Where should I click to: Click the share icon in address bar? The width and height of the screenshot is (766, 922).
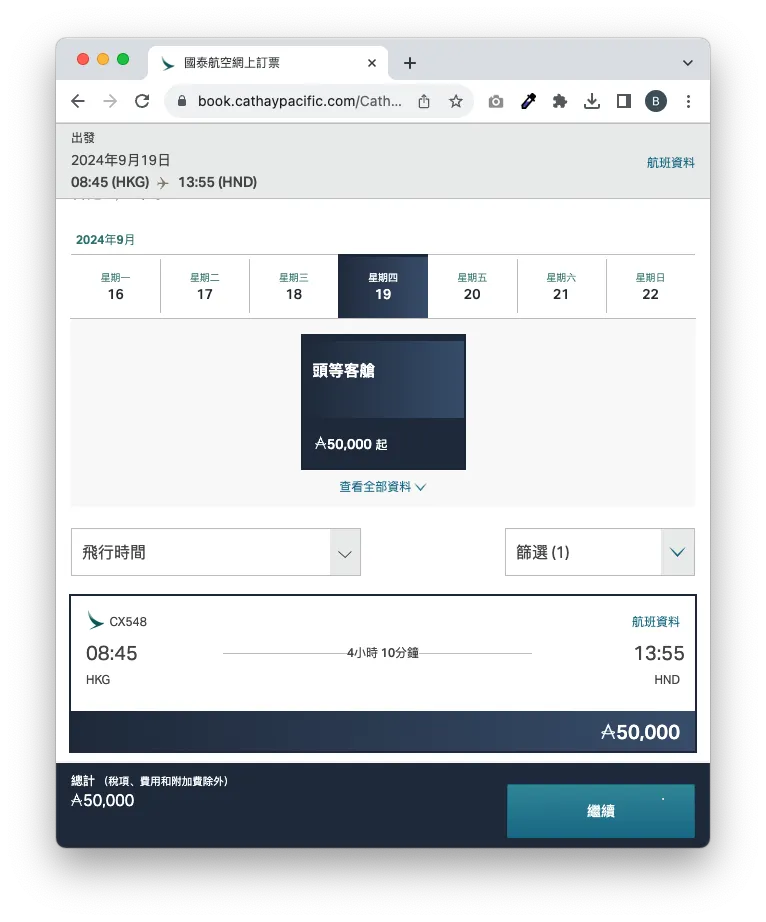tap(424, 101)
